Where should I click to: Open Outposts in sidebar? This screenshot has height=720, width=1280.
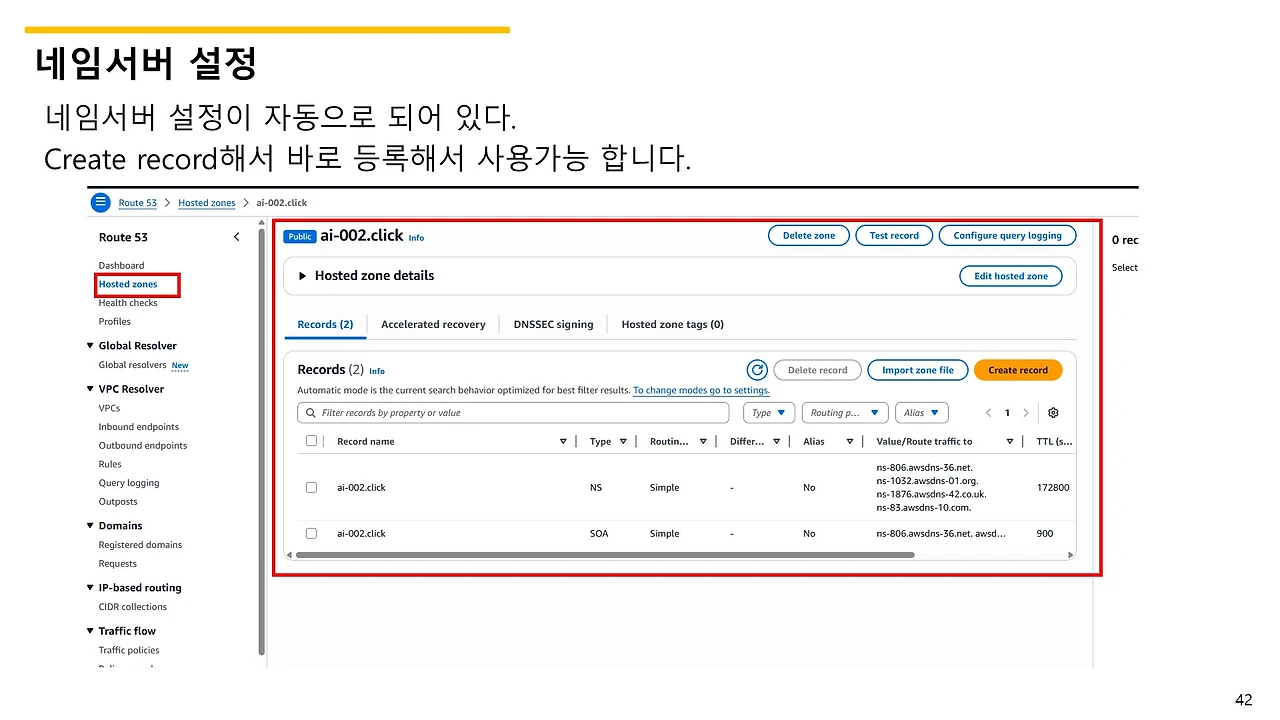point(118,502)
